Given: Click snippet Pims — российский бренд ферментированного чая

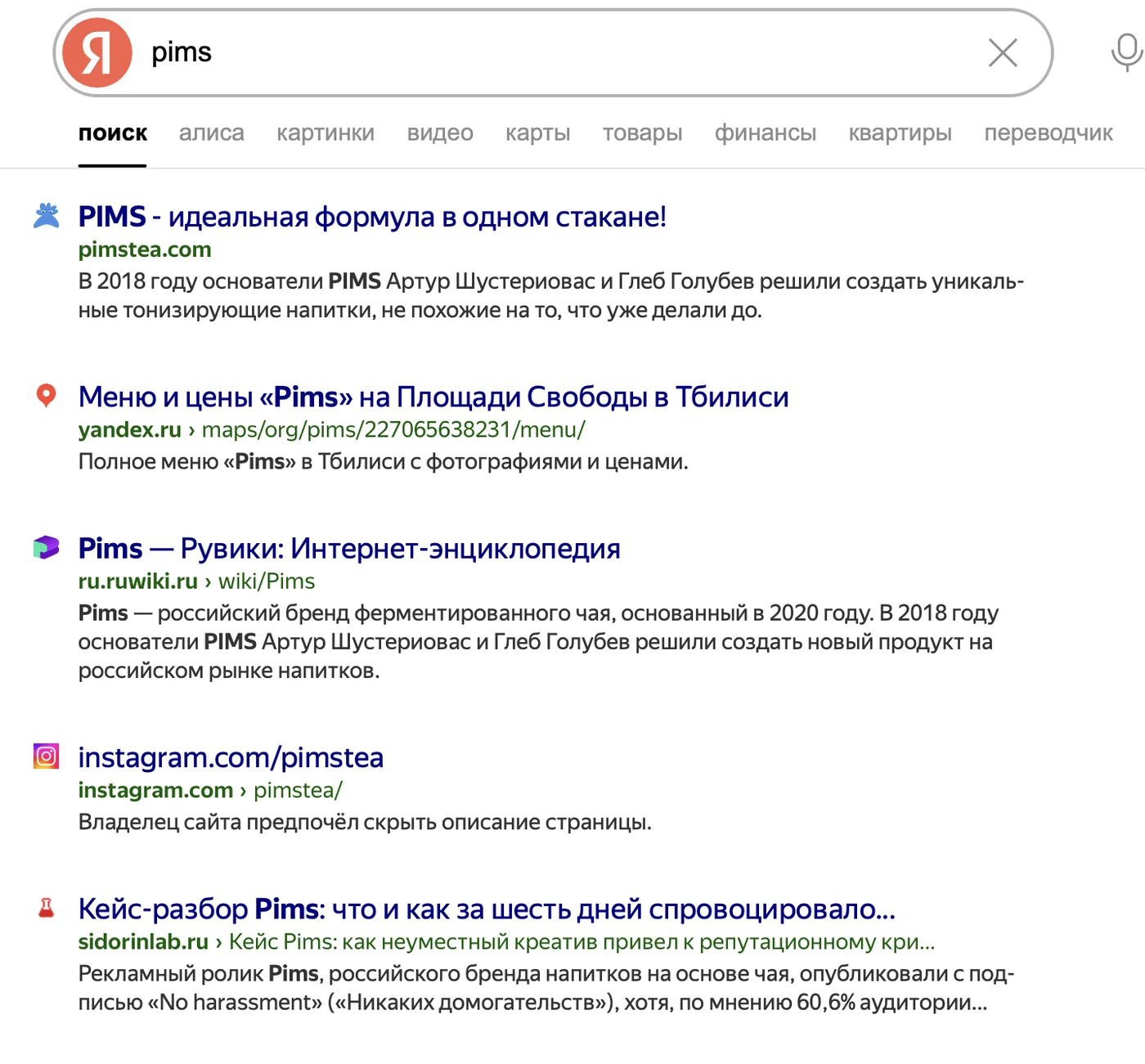Looking at the screenshot, I should pyautogui.click(x=538, y=641).
